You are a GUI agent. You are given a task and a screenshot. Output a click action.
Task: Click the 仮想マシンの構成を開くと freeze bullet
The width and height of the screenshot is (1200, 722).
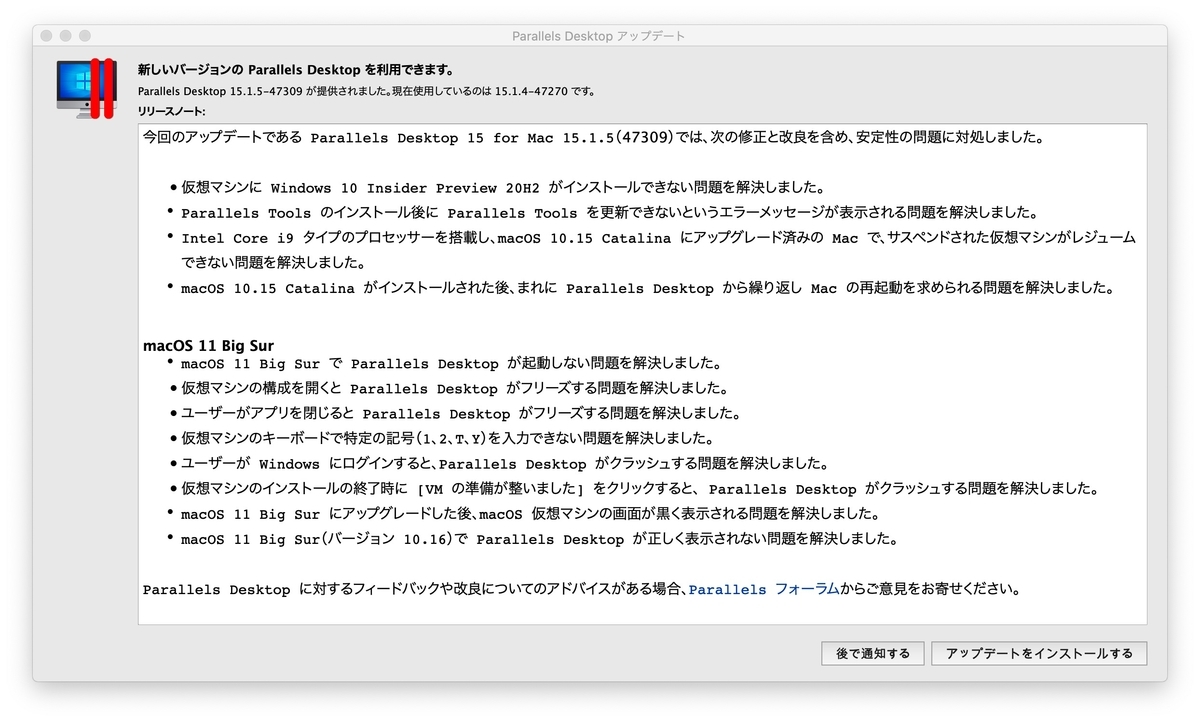[454, 389]
